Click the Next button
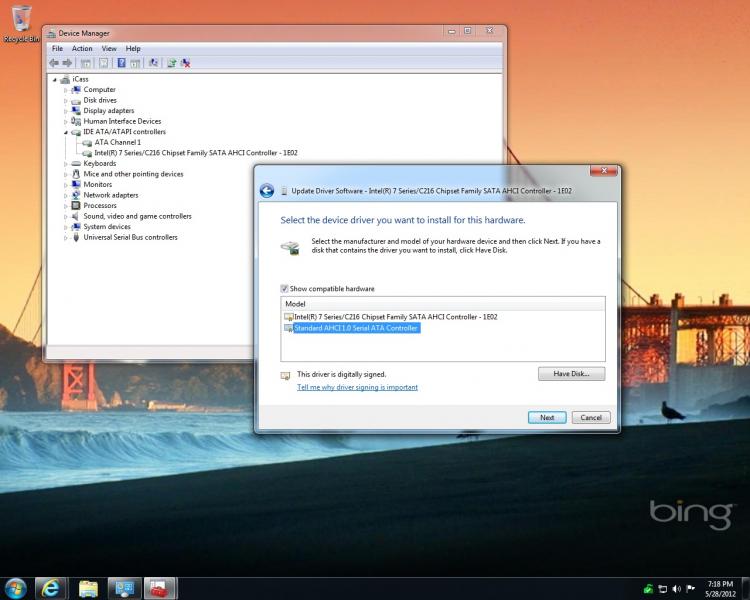The image size is (750, 600). [x=547, y=417]
